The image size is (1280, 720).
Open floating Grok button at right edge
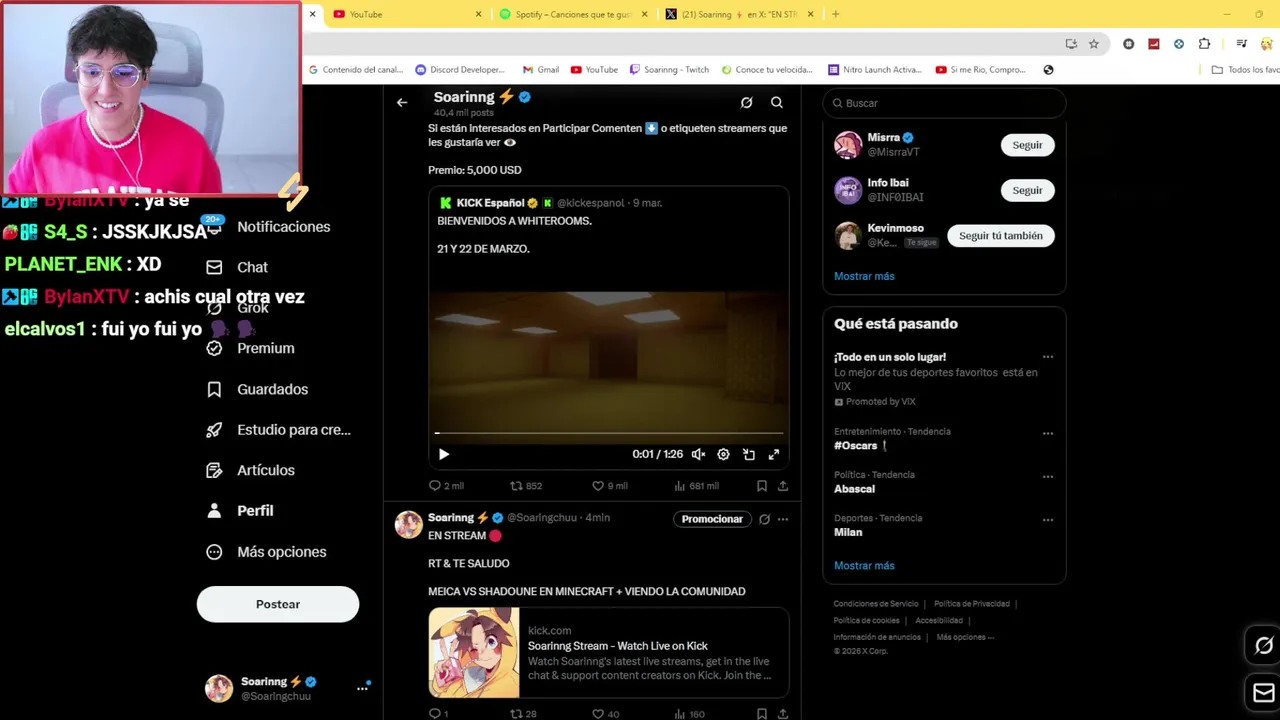tap(1264, 646)
